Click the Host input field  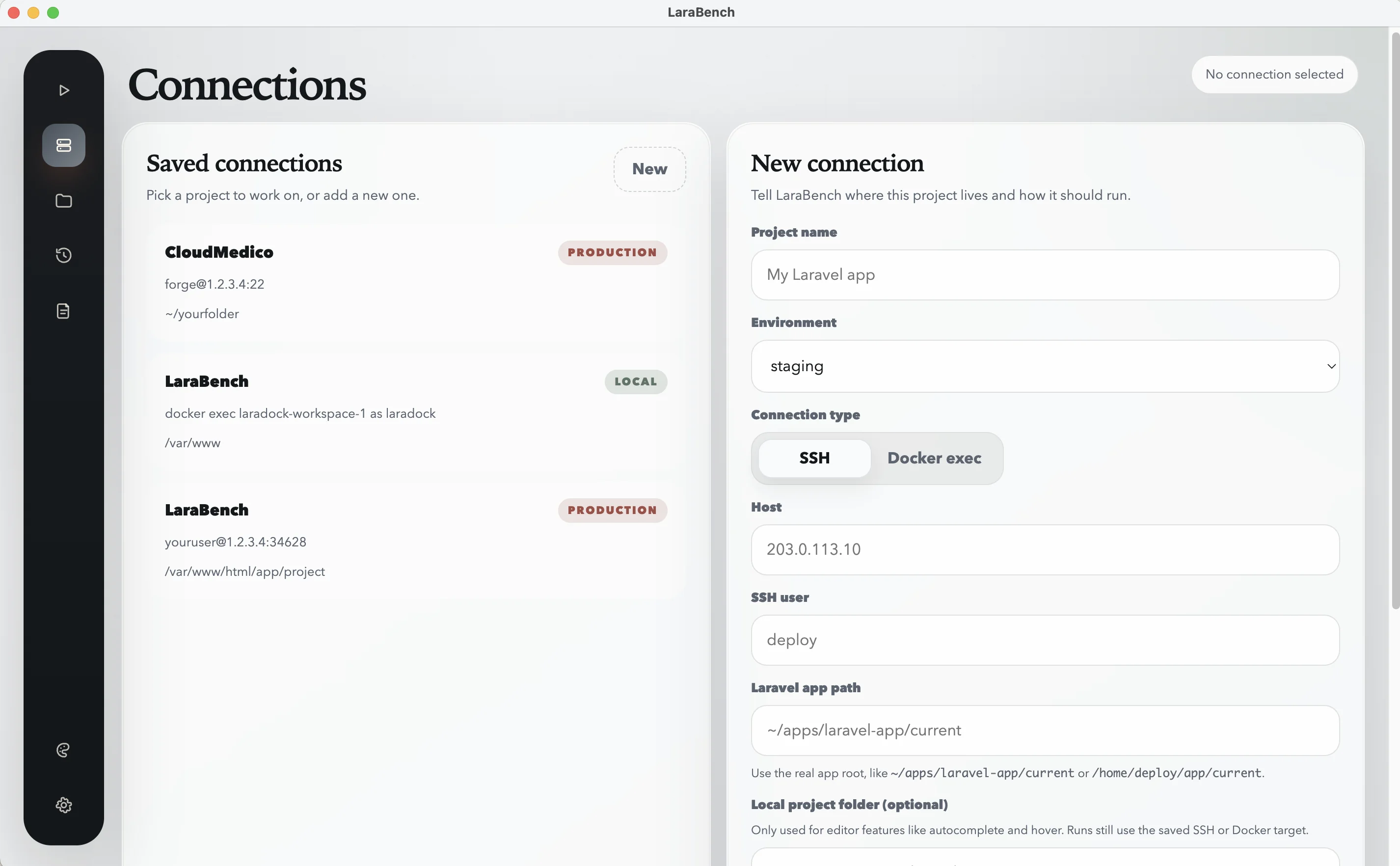coord(1045,550)
